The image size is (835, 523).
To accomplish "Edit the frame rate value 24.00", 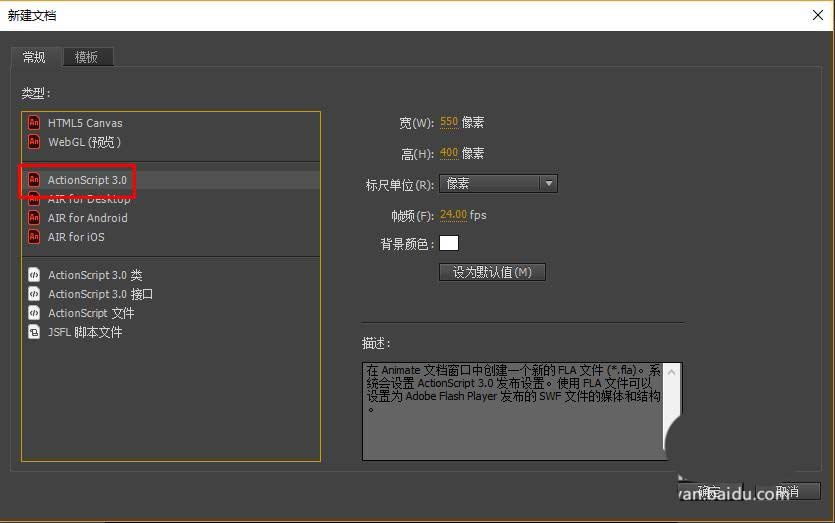I will [453, 215].
